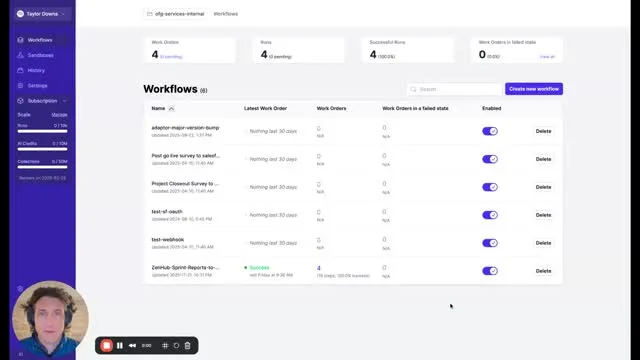Stop the recording with red button
The image size is (640, 360).
point(107,346)
